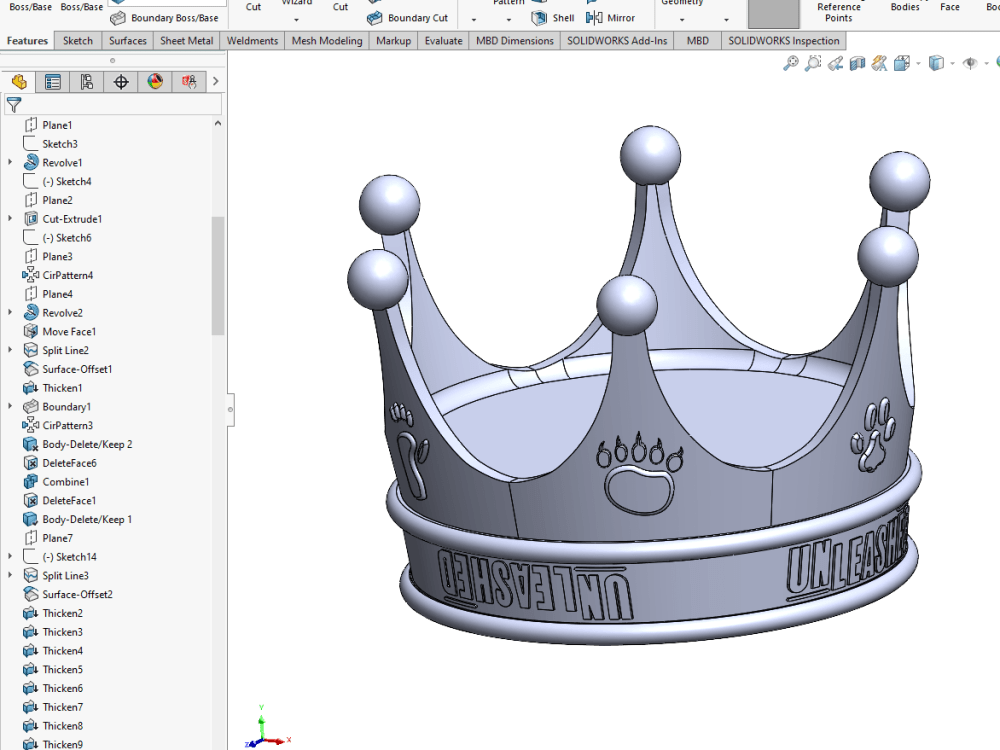The image size is (1000, 750).
Task: Select Surface-Offset2 in the tree
Action: point(68,594)
